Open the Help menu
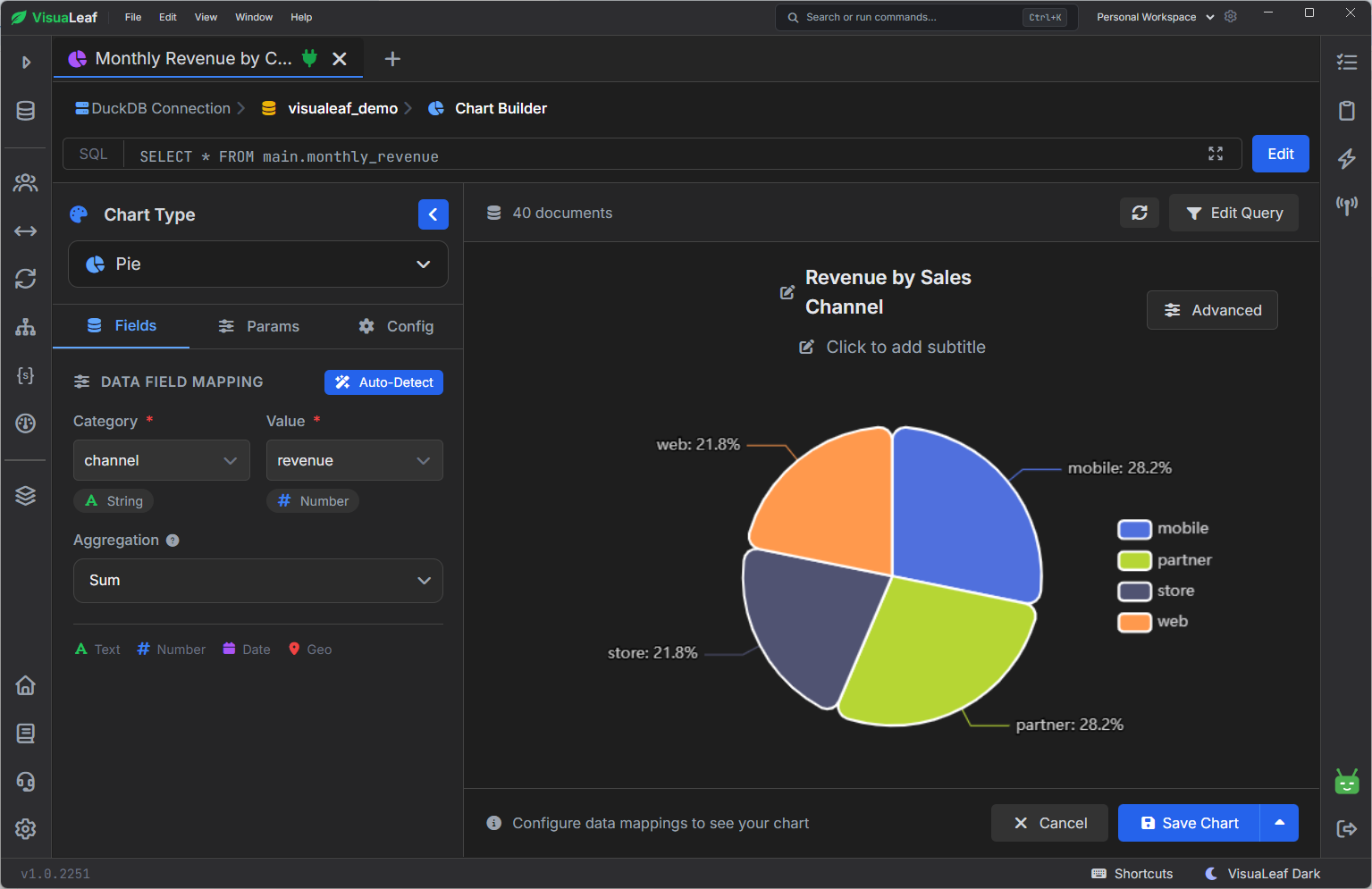This screenshot has width=1372, height=889. (301, 17)
